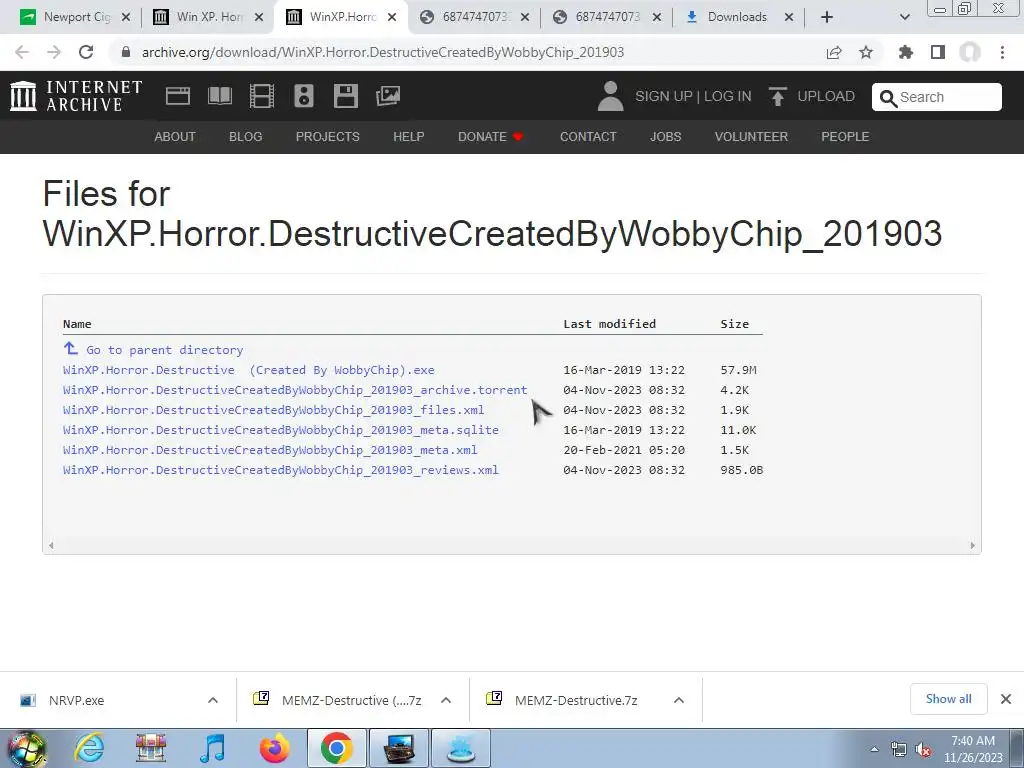Image resolution: width=1024 pixels, height=768 pixels.
Task: Open the tab search dropdown arrow
Action: click(x=904, y=17)
